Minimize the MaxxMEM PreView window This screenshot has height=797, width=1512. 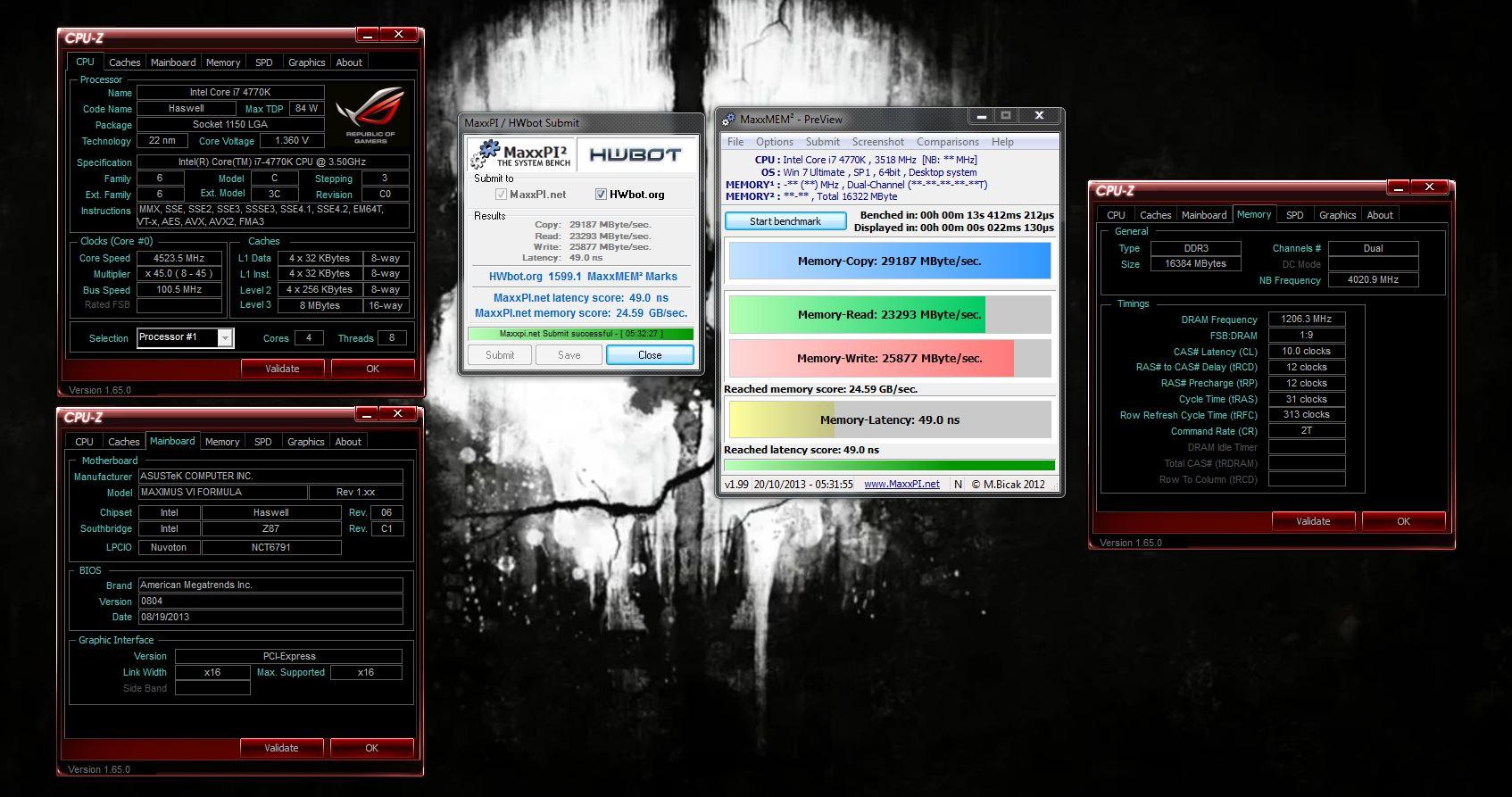[981, 116]
